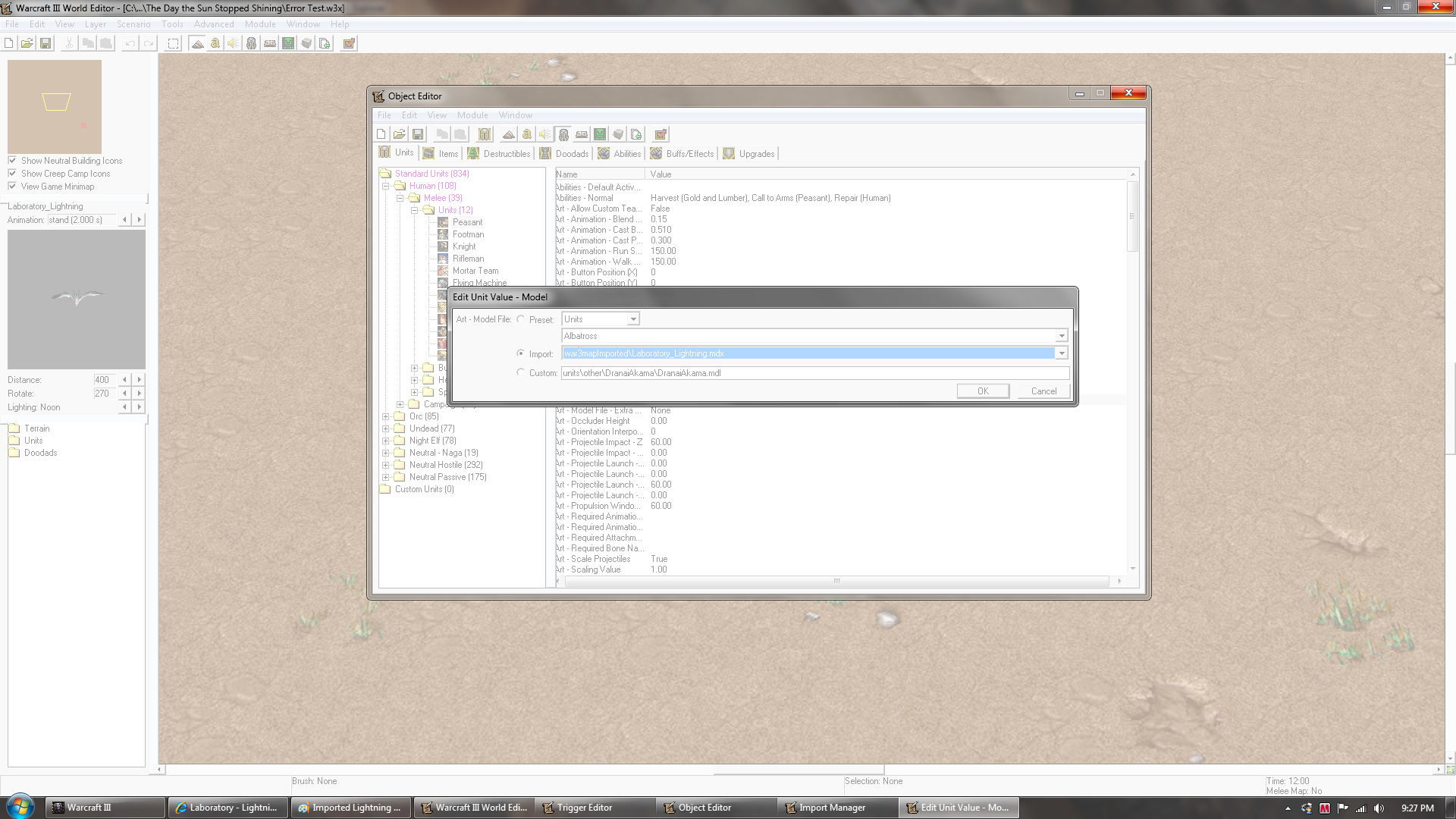Select Footman in the unit tree
1456x819 pixels.
(468, 234)
